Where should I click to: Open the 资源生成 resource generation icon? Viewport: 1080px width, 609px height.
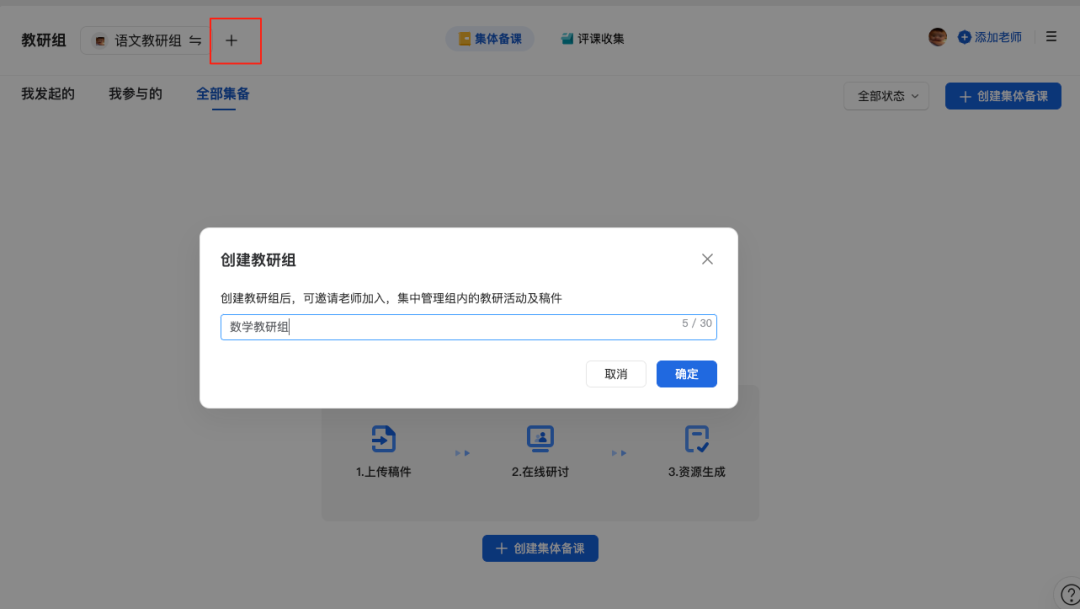pyautogui.click(x=697, y=438)
